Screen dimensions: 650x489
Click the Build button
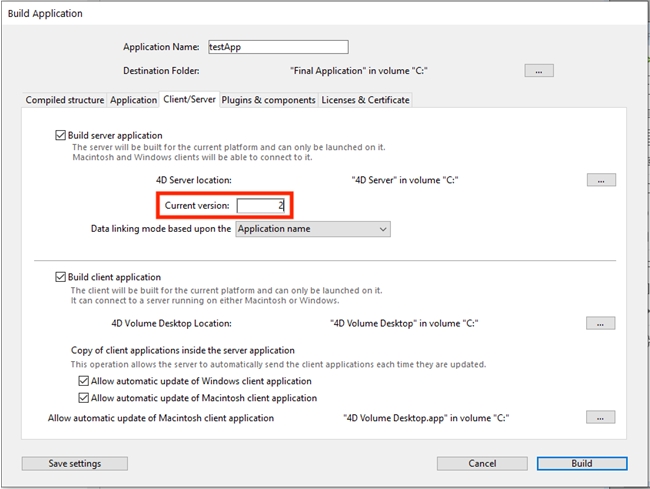pos(582,463)
